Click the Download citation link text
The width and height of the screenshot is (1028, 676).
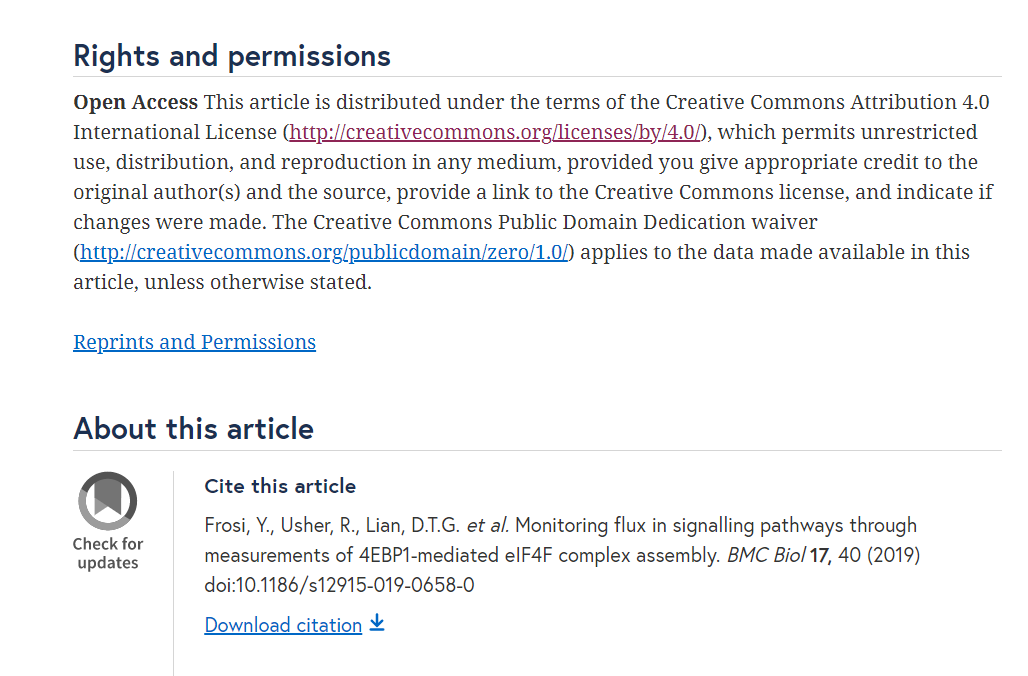pos(283,625)
